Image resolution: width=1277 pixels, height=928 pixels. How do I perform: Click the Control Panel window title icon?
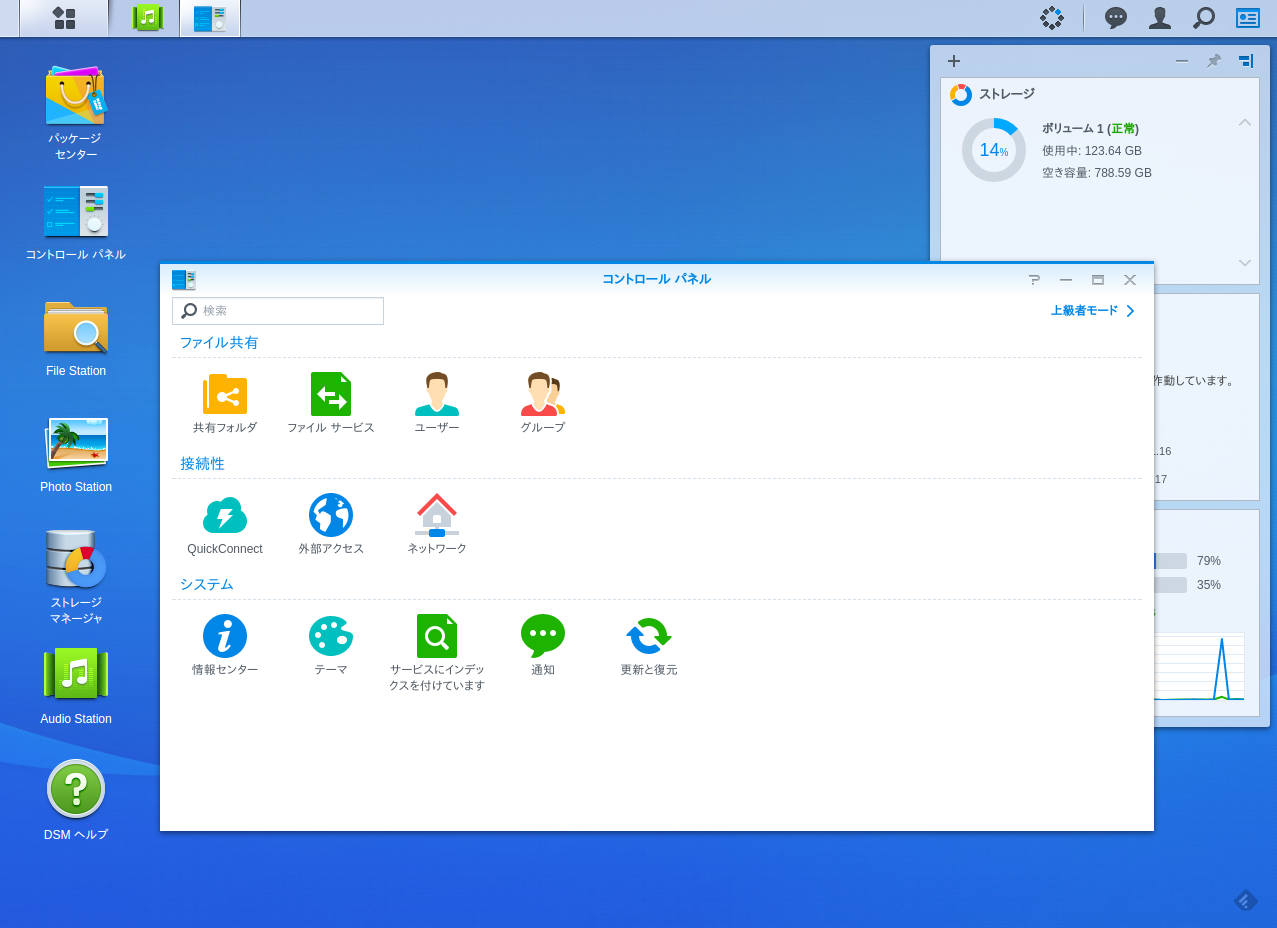[x=184, y=280]
